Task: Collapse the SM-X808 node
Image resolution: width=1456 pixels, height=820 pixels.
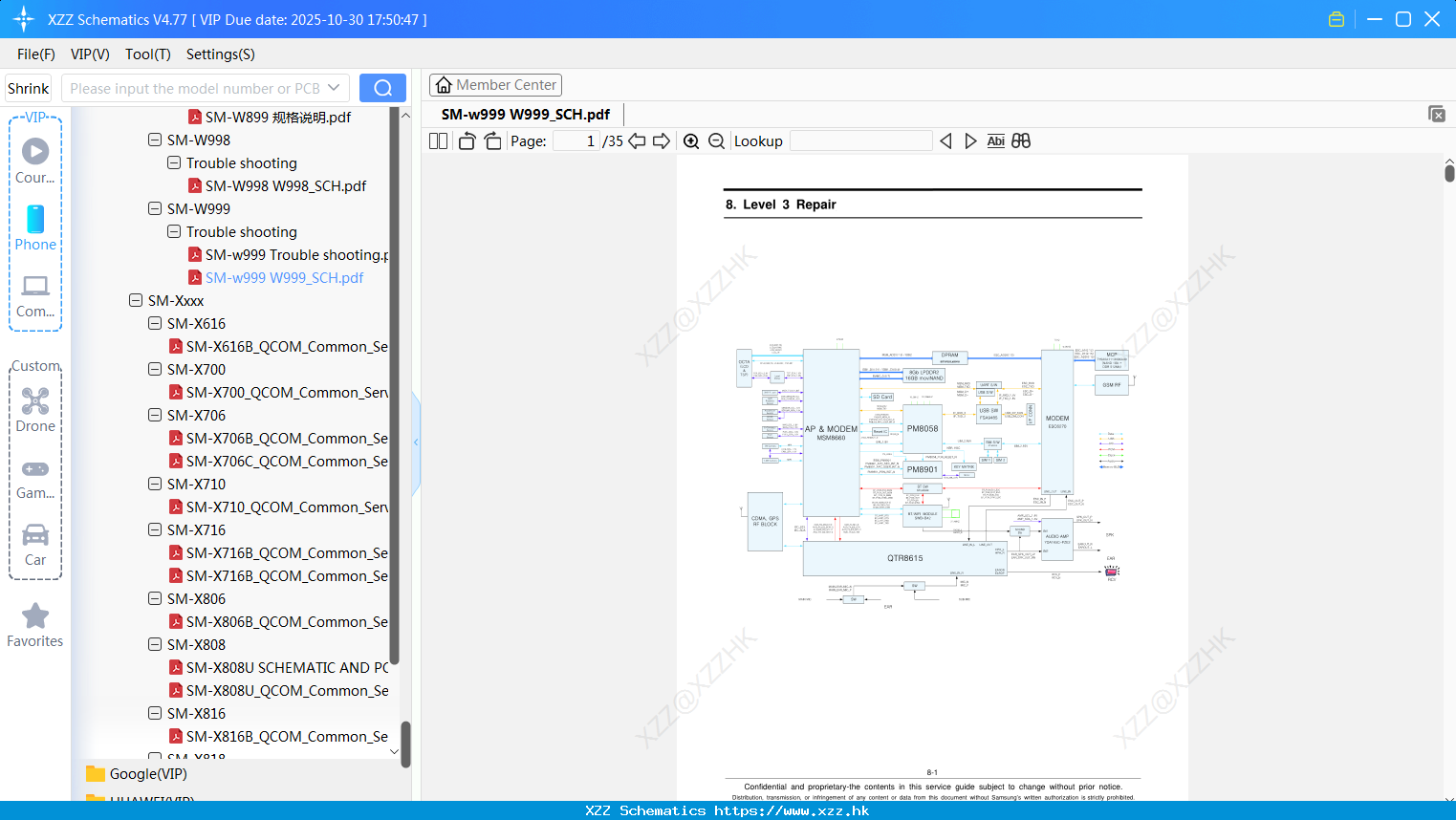Action: [x=155, y=644]
